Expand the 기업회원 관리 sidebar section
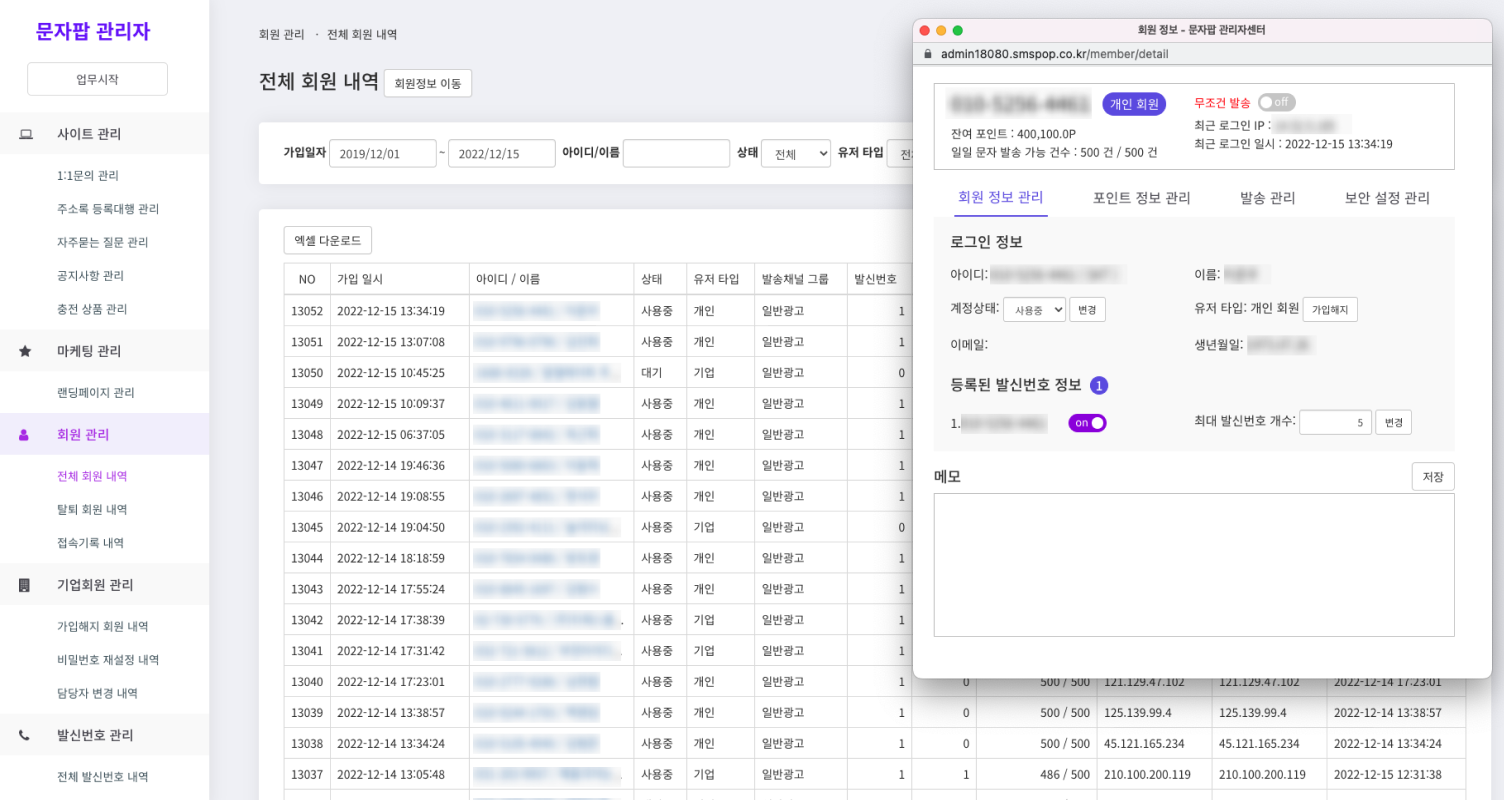 click(104, 585)
